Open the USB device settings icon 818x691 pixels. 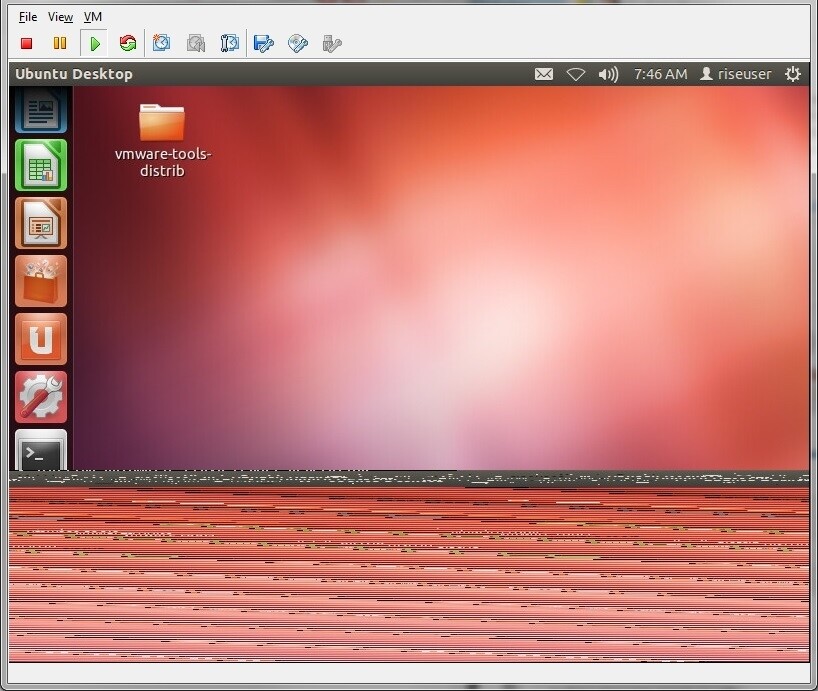[x=330, y=43]
